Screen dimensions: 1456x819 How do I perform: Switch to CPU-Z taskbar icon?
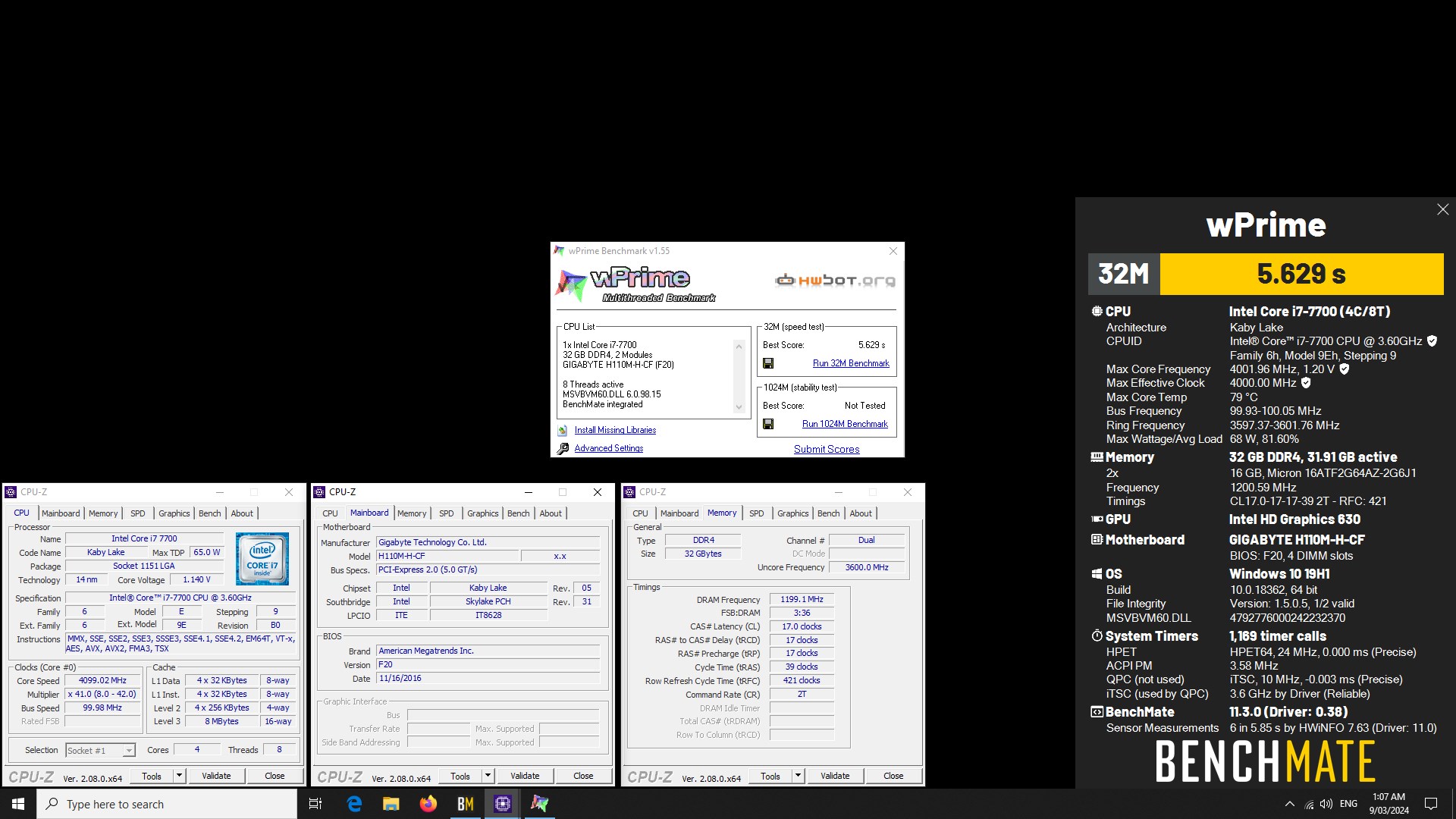click(502, 804)
